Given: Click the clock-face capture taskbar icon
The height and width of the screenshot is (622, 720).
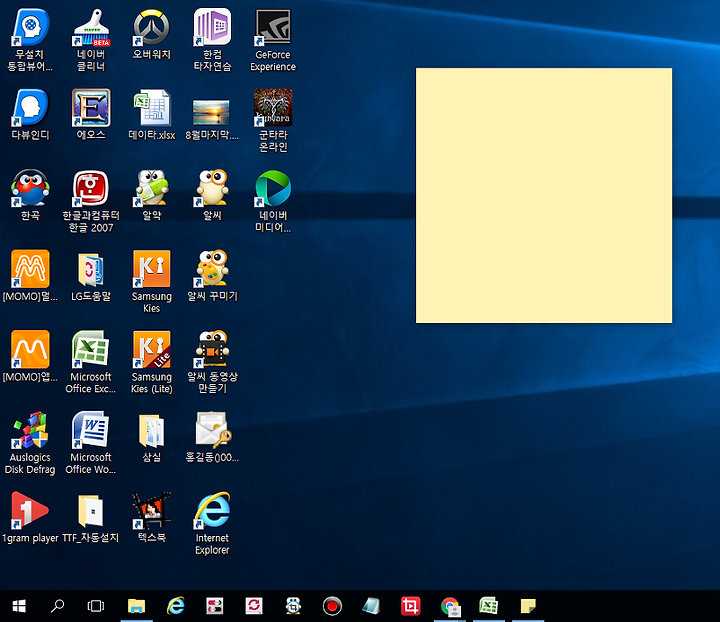Looking at the screenshot, I should tap(293, 606).
